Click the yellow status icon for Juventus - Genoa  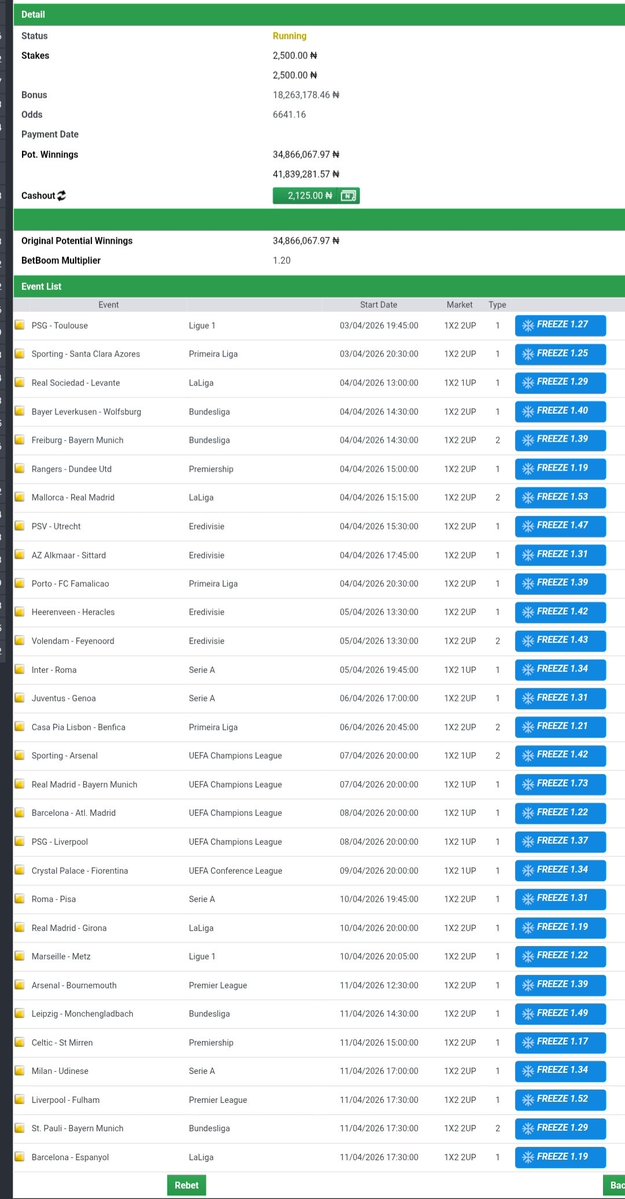click(x=20, y=698)
